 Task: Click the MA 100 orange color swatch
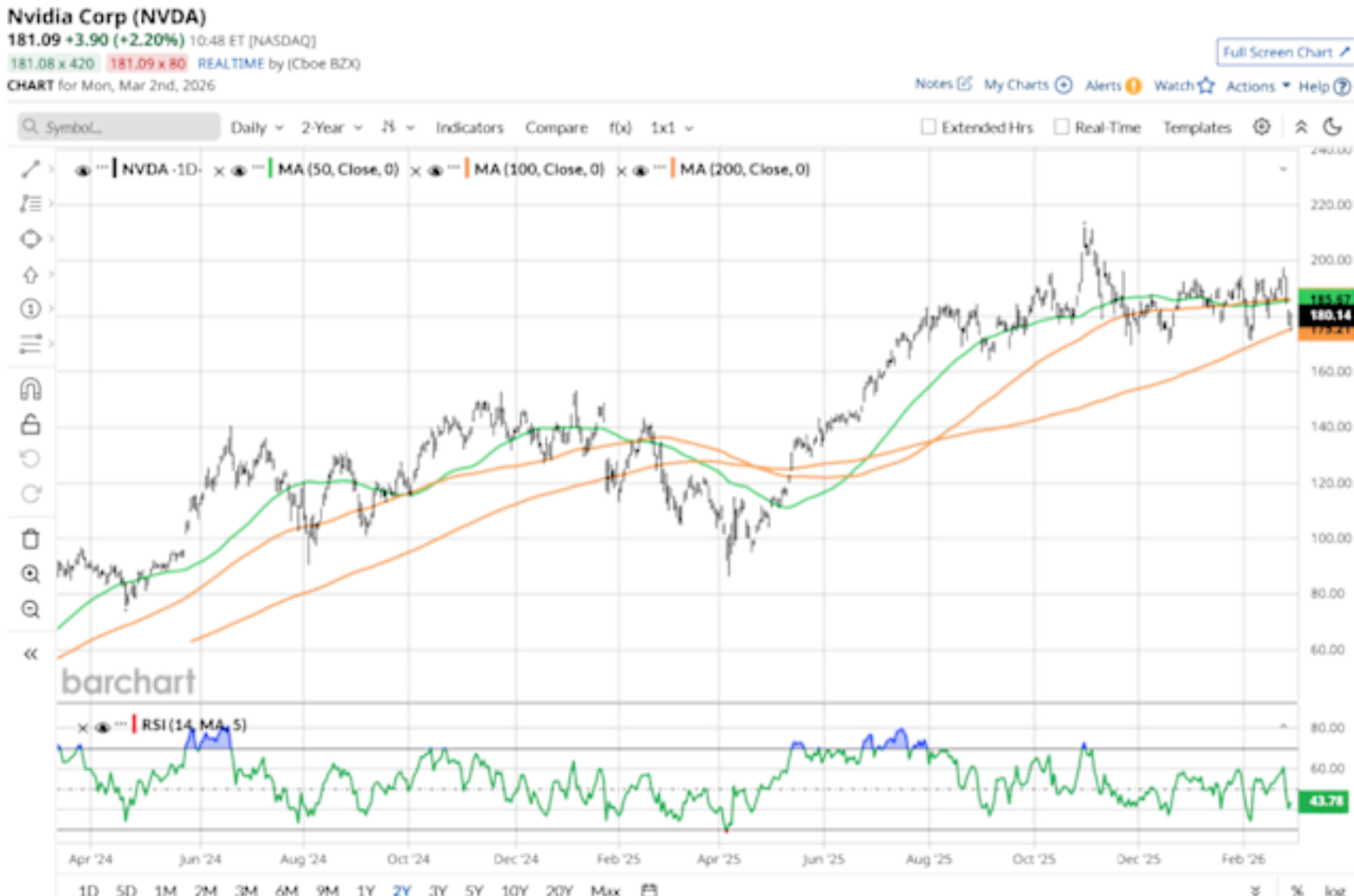[x=466, y=169]
